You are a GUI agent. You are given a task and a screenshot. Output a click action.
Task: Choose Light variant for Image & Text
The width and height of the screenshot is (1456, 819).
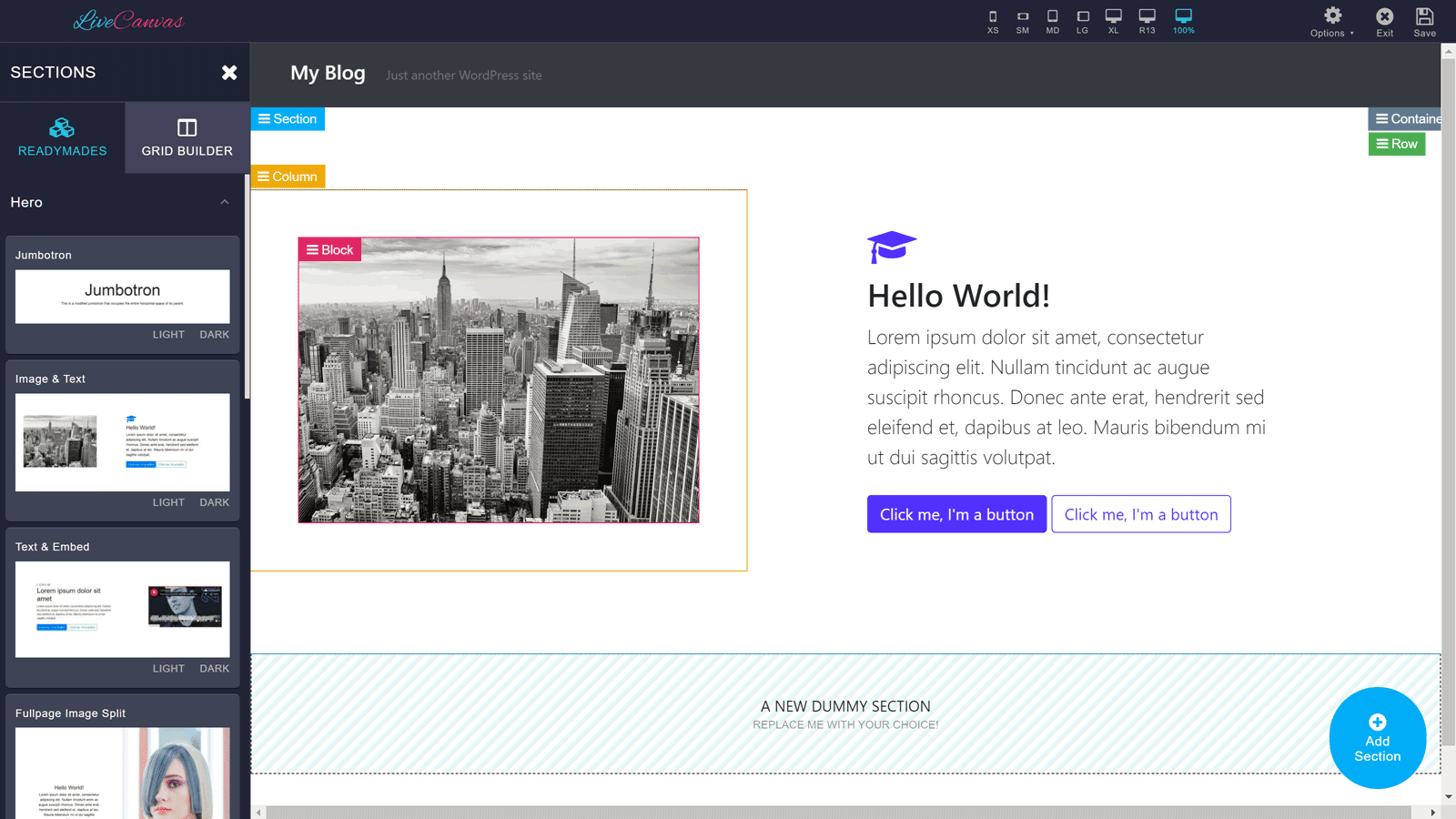pyautogui.click(x=168, y=502)
